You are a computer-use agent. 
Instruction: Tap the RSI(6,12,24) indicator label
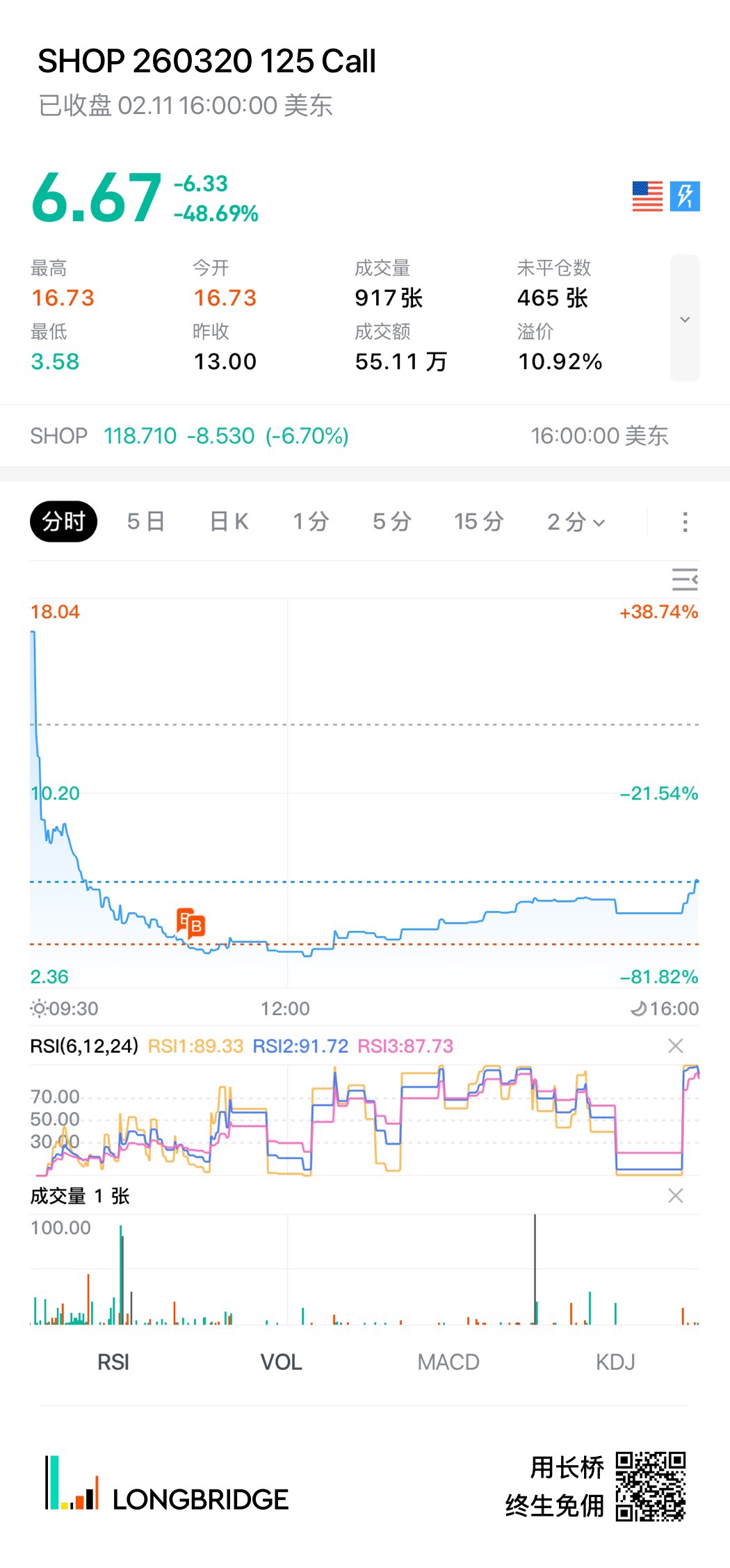click(x=84, y=1046)
